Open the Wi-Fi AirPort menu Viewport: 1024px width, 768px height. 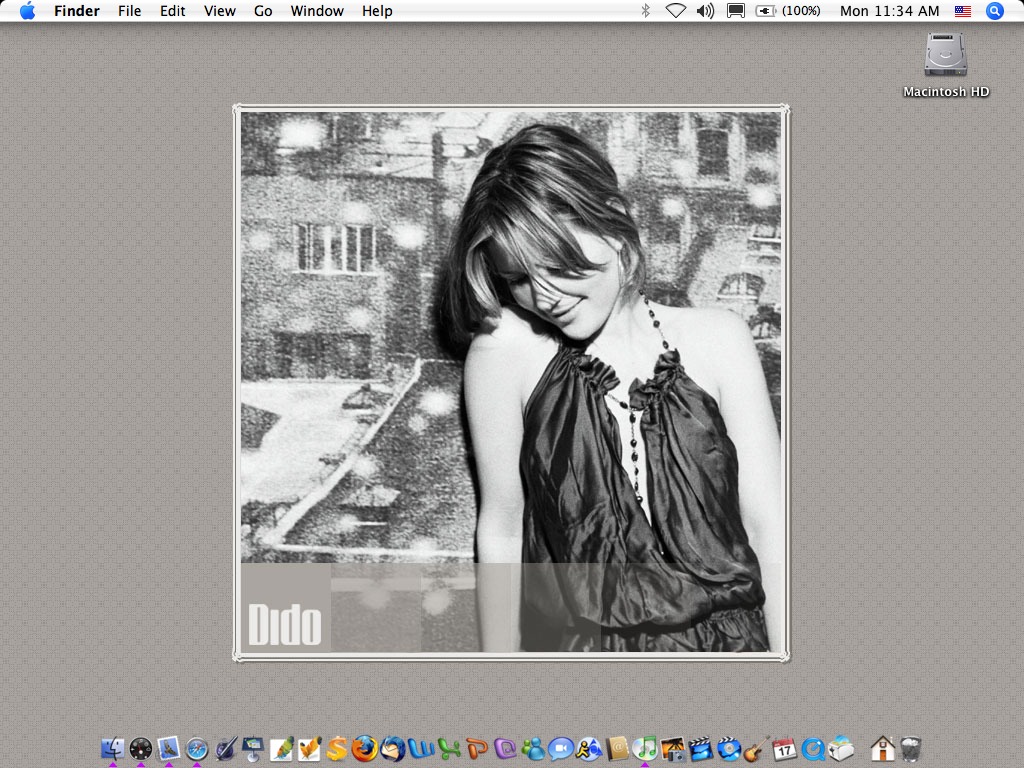pyautogui.click(x=675, y=10)
